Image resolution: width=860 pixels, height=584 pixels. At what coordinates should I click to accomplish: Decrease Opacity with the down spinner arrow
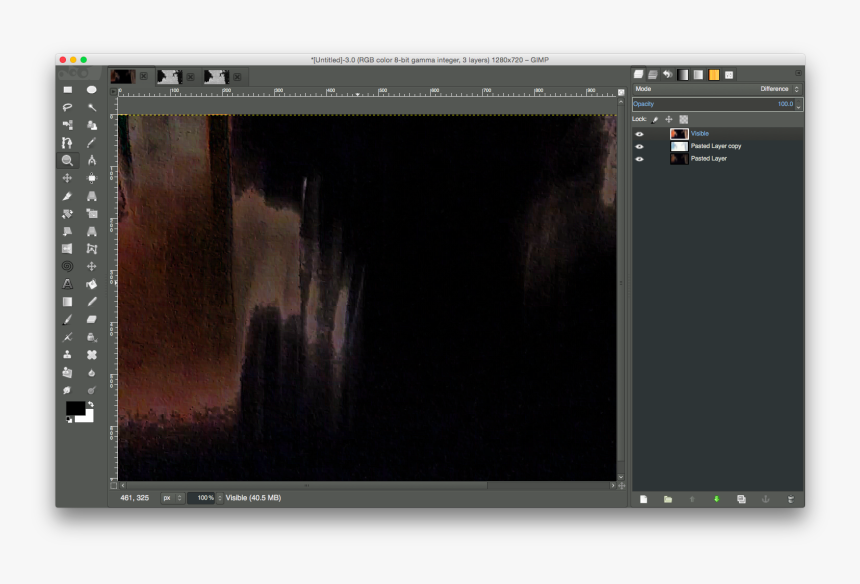[x=799, y=107]
